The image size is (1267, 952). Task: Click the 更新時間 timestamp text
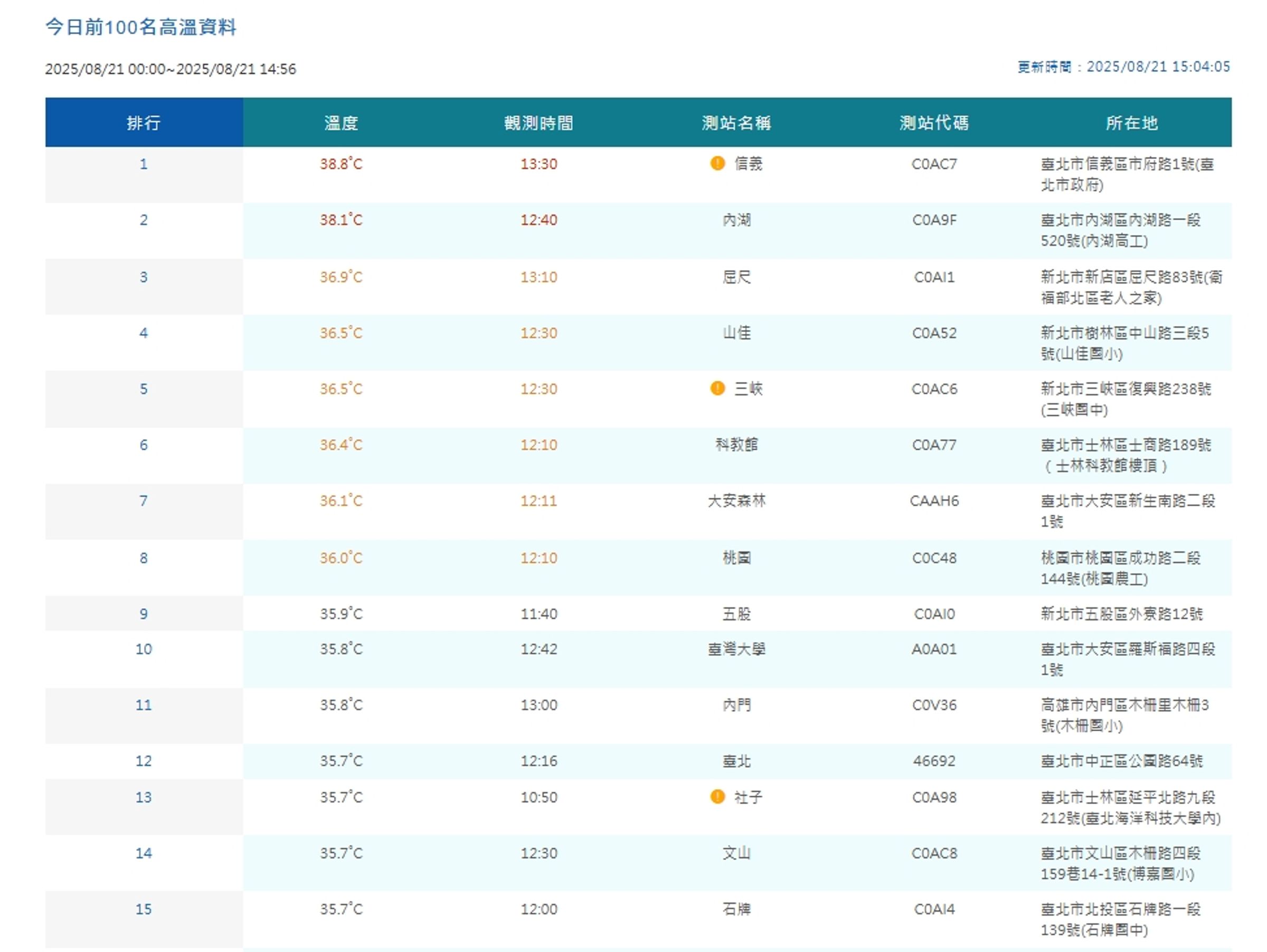(x=1124, y=67)
